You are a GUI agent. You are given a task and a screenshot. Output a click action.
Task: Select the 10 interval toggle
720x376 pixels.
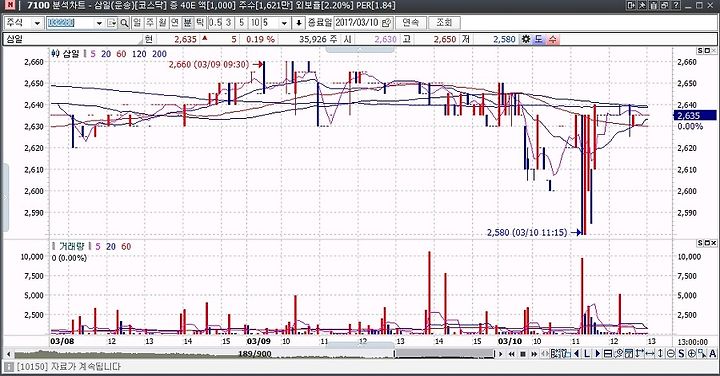255,22
